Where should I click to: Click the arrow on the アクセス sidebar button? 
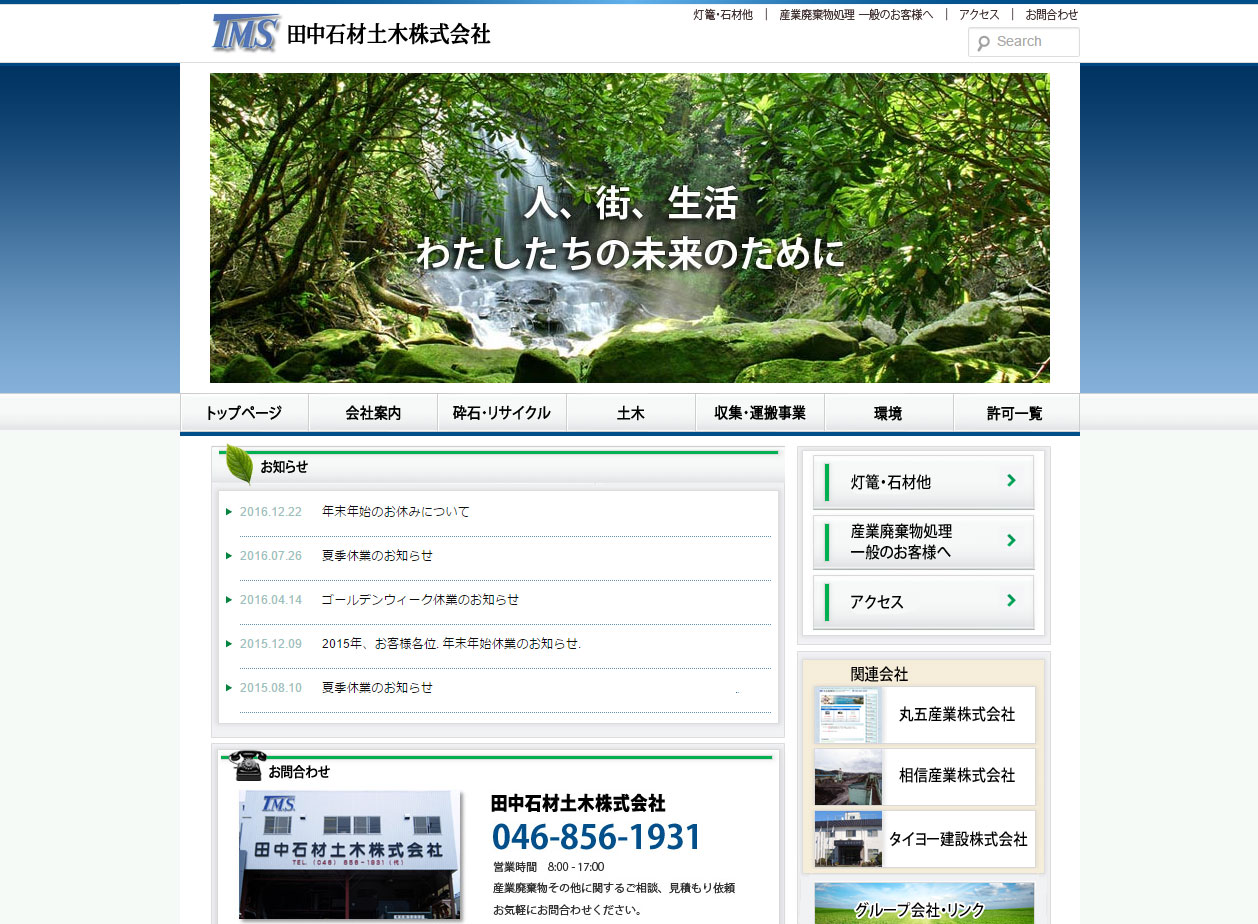pyautogui.click(x=1011, y=601)
